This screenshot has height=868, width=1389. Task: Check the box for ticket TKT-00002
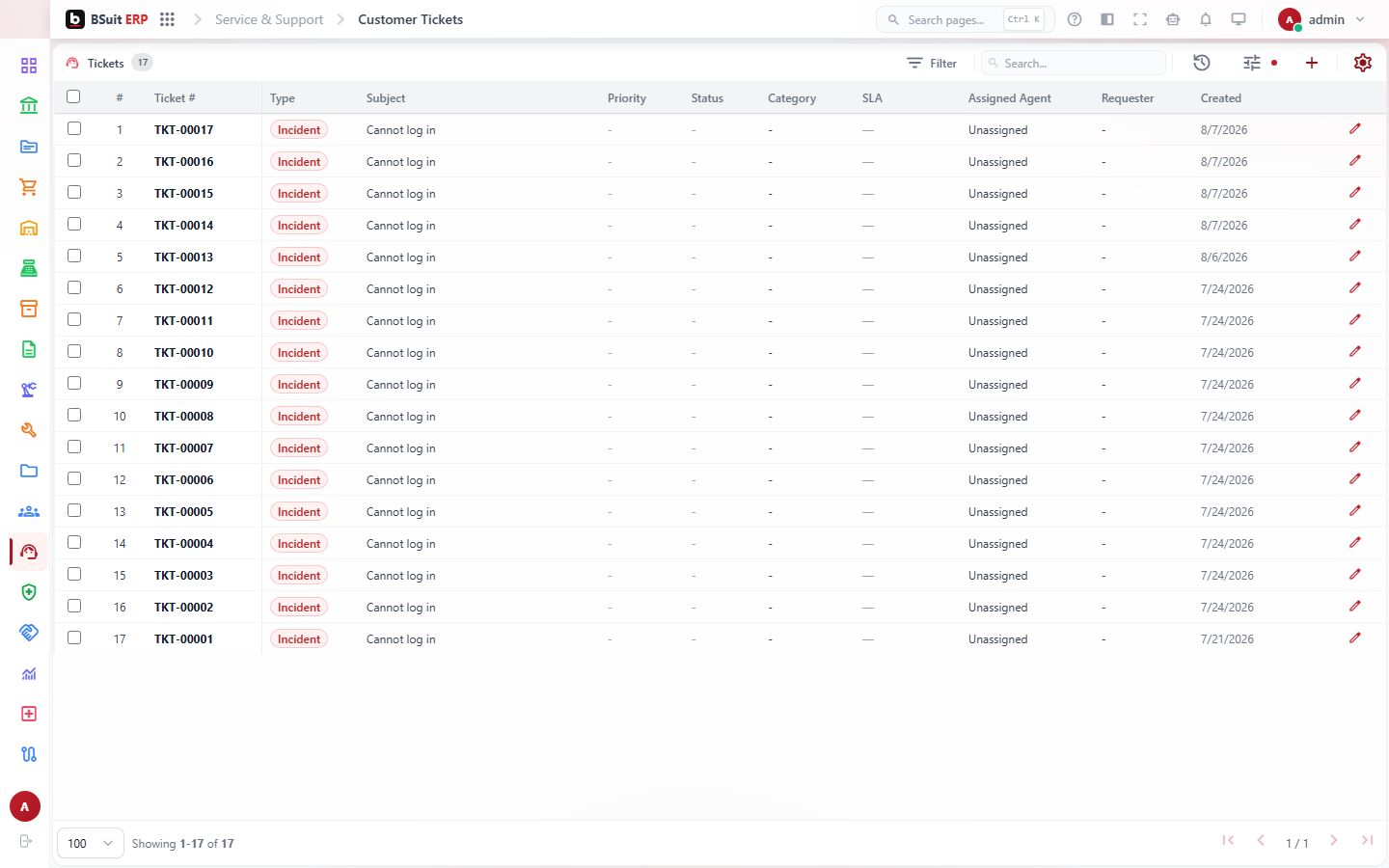(74, 606)
